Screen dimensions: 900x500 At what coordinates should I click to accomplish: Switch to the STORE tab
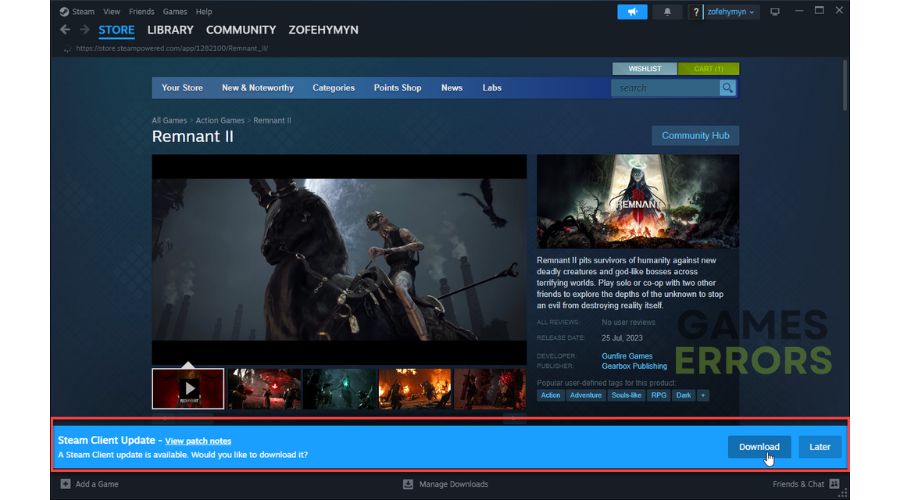click(117, 30)
